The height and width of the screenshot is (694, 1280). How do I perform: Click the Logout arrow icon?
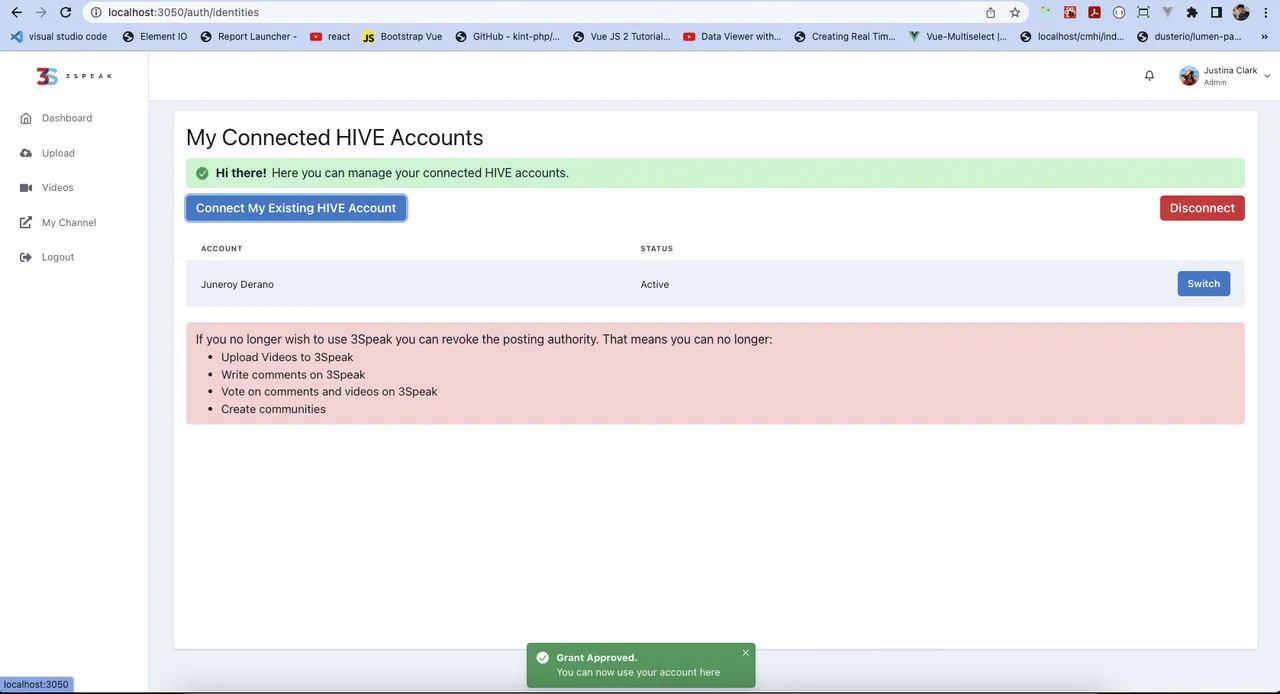coord(26,257)
